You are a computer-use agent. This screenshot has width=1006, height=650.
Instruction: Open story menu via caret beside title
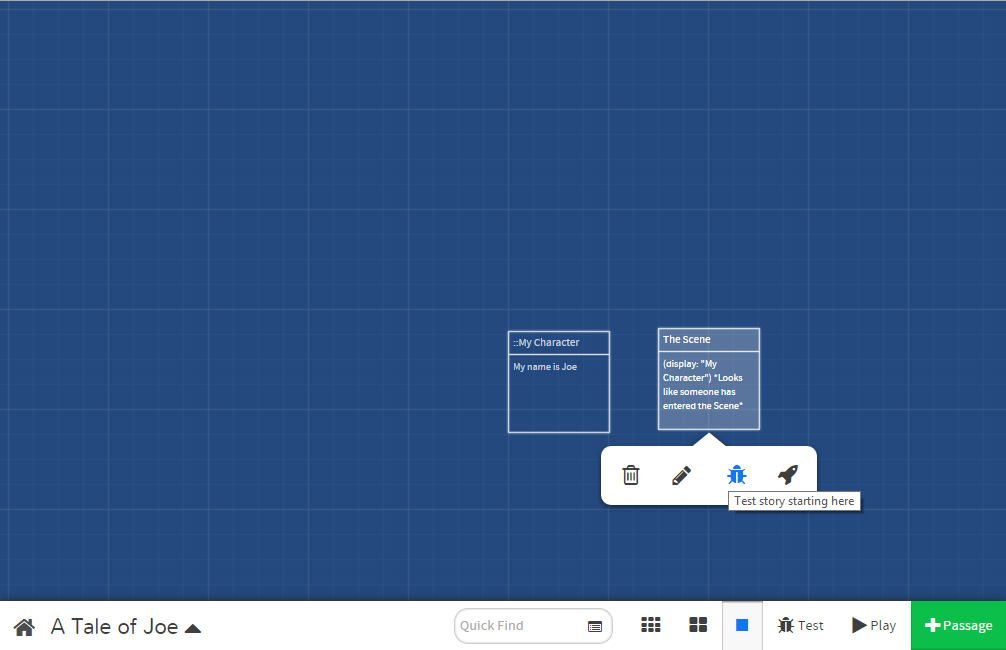click(193, 628)
